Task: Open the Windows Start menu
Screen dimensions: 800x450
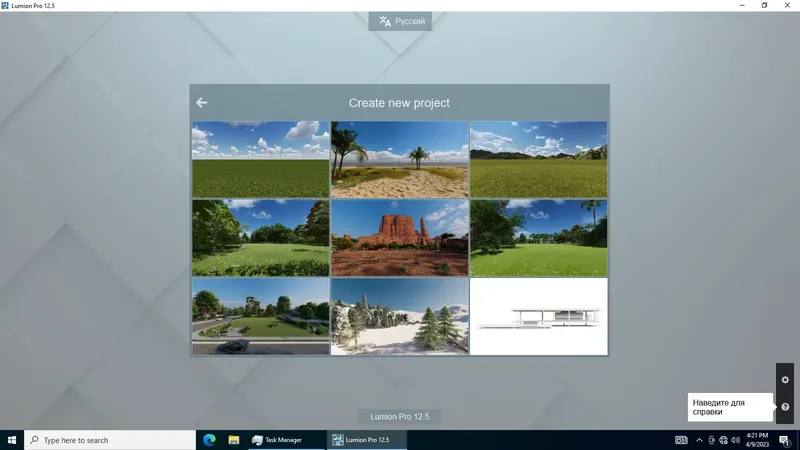Action: 12,440
